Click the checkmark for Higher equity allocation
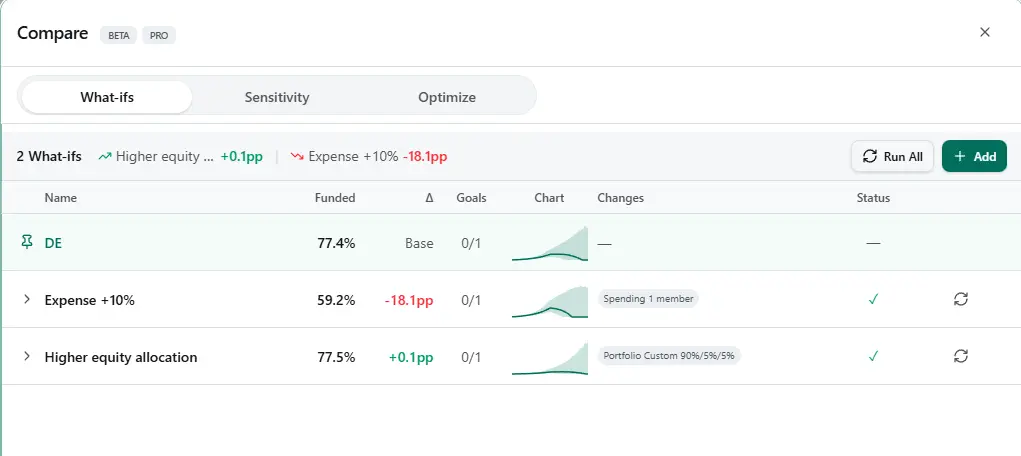The image size is (1021, 456). pos(873,356)
